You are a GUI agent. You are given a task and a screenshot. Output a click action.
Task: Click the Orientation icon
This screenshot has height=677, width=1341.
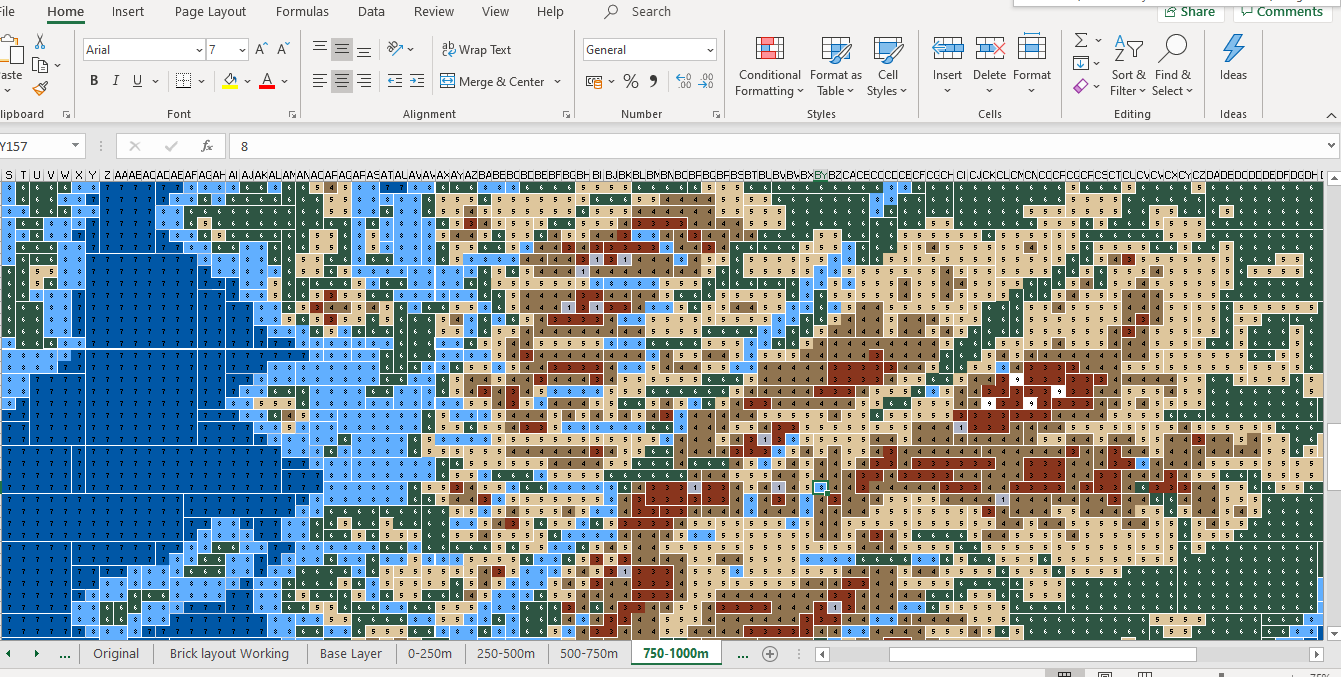(395, 49)
